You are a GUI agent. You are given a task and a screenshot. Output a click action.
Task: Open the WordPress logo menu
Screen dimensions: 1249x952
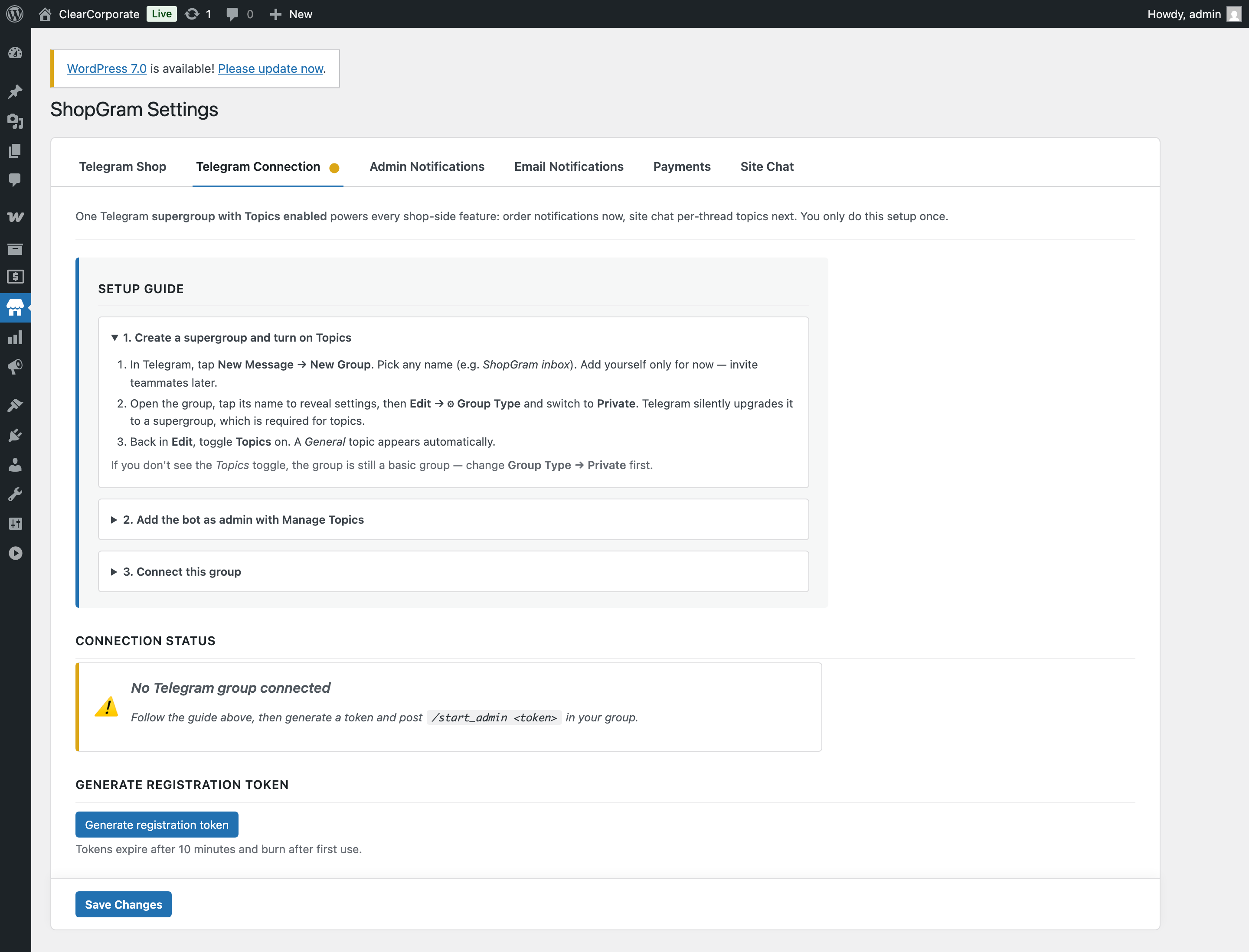15,13
